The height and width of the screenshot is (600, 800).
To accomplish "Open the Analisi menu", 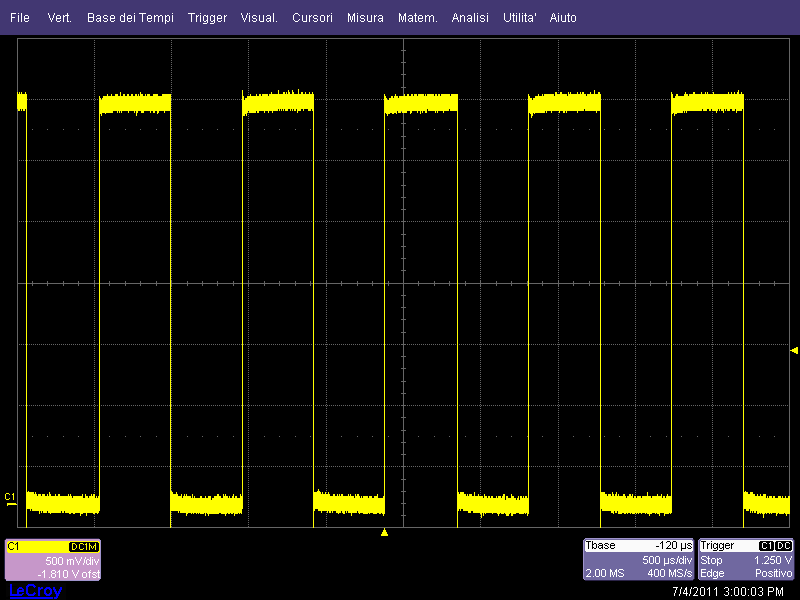I will 470,18.
